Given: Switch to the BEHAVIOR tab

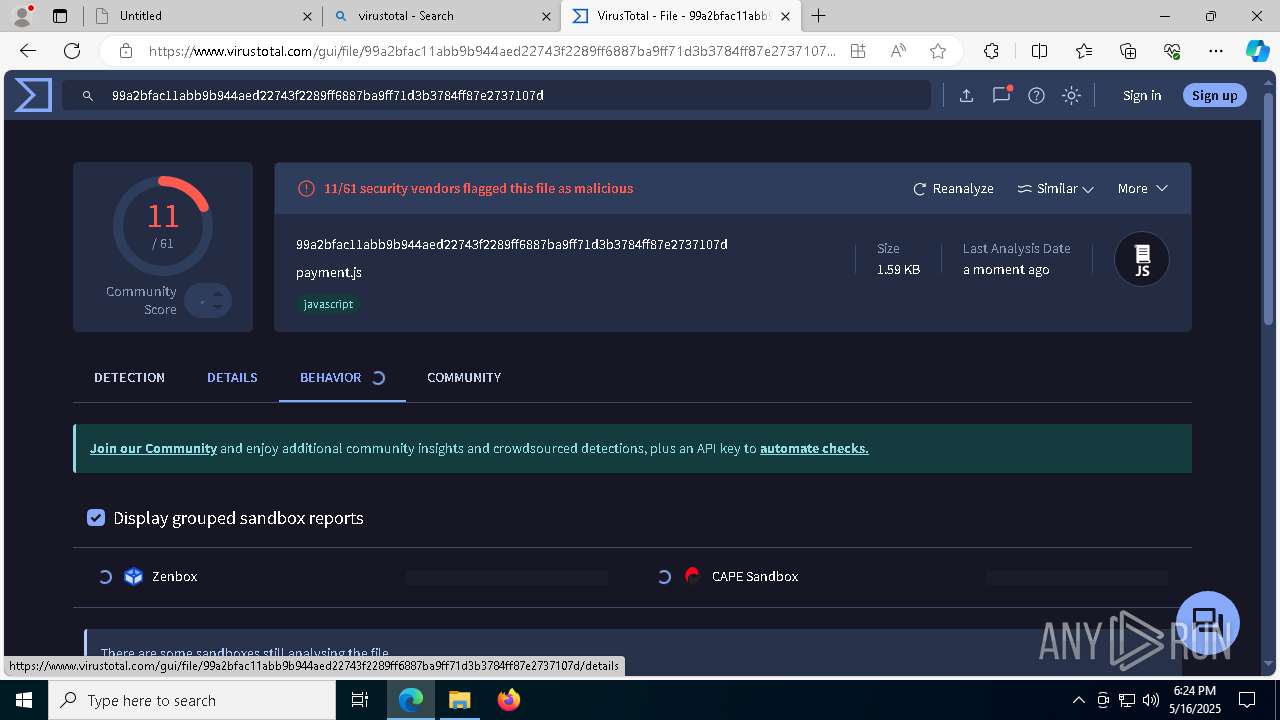Looking at the screenshot, I should (331, 377).
